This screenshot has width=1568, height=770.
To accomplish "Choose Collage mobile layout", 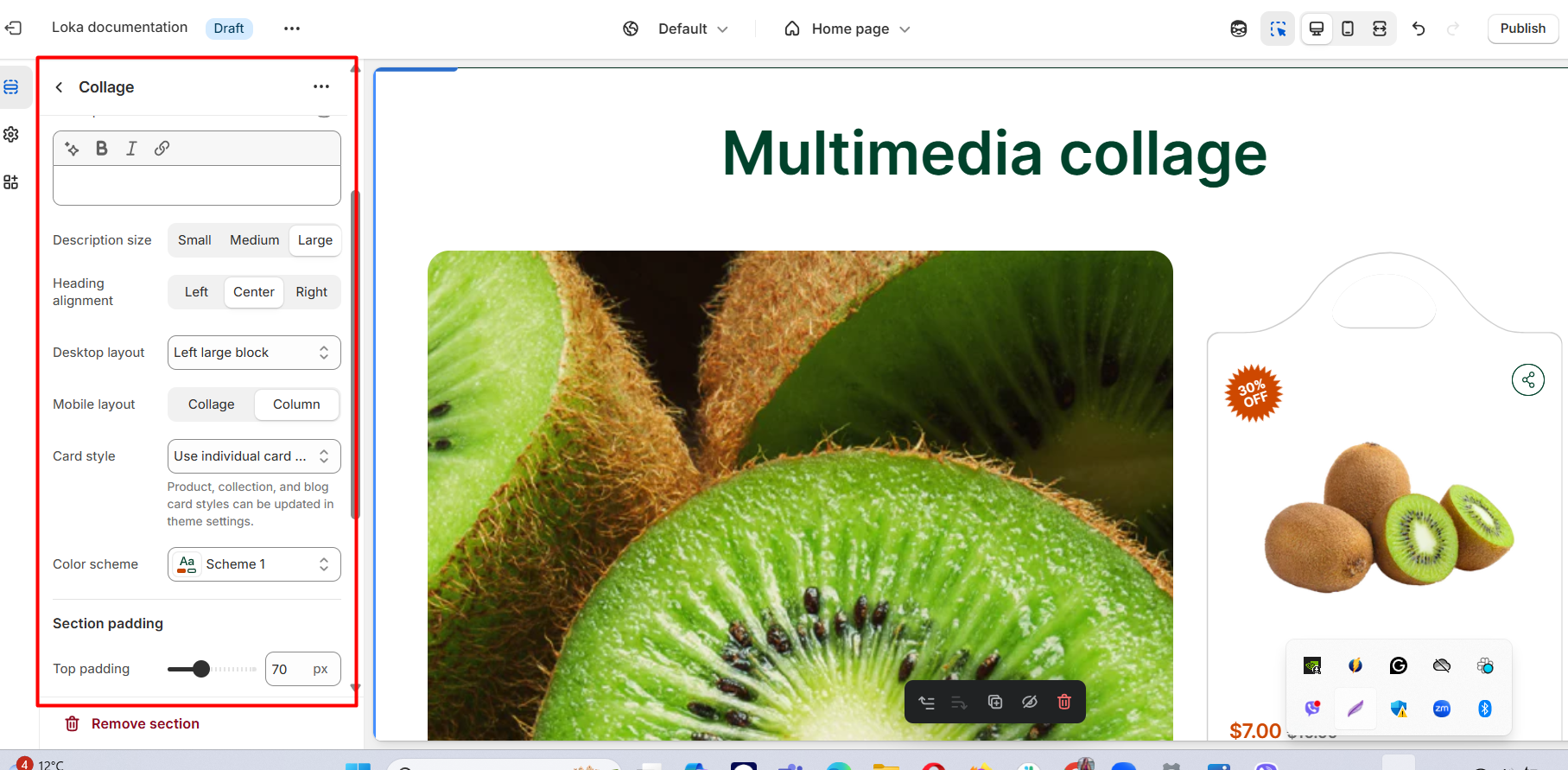I will tap(212, 404).
